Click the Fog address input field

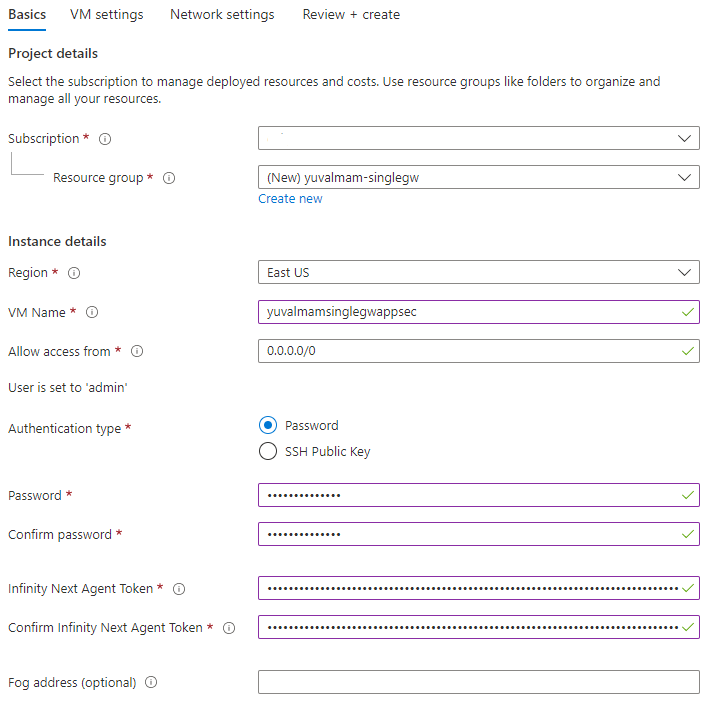pos(478,682)
